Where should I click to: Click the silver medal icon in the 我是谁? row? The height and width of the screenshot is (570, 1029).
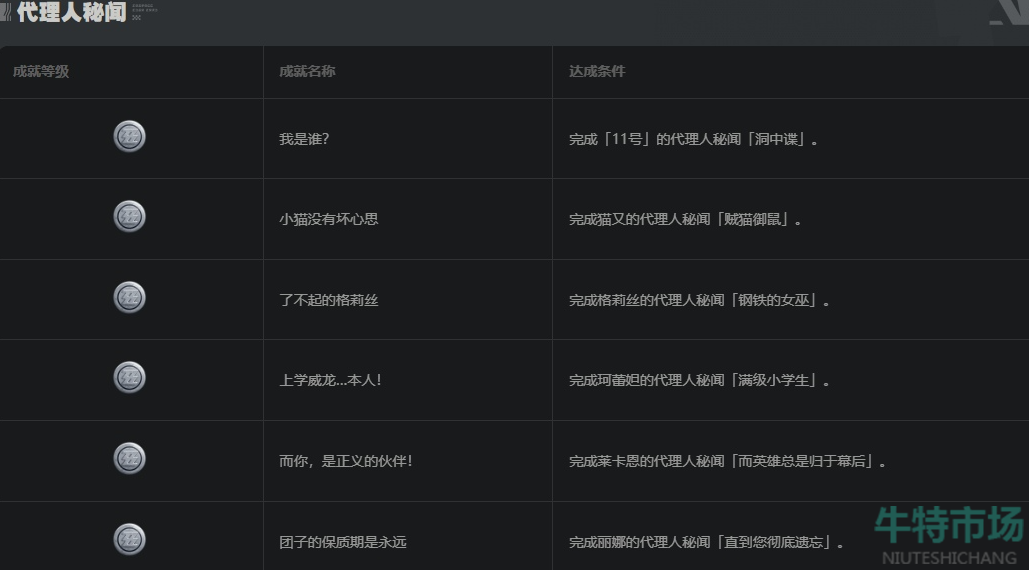(x=129, y=136)
